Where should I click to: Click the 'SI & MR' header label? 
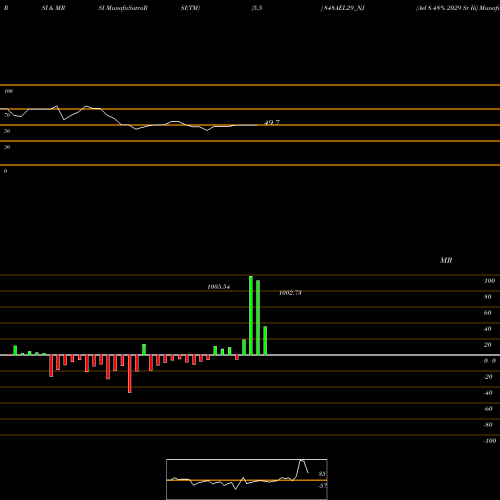coord(53,8)
